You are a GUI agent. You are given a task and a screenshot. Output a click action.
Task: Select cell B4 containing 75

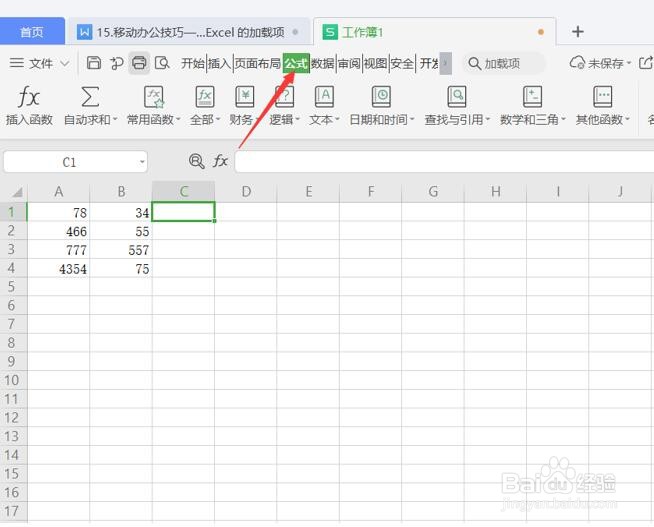coord(121,269)
